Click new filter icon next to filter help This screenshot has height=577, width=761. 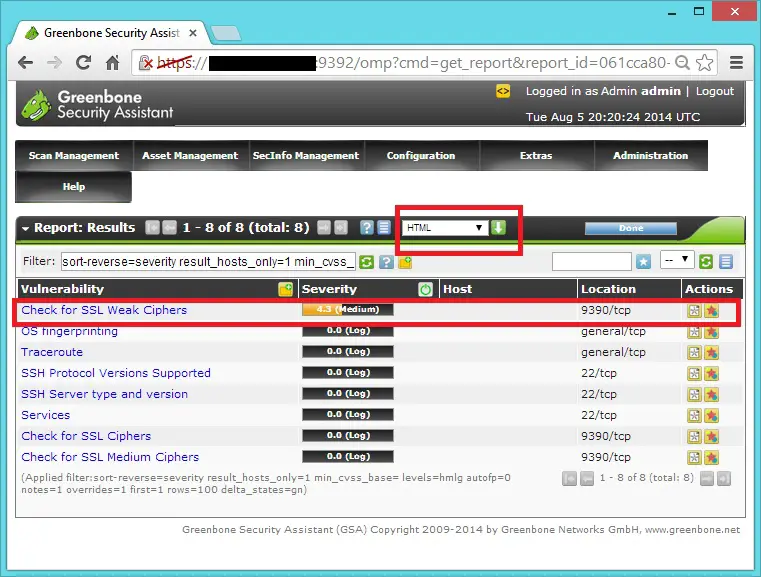405,263
